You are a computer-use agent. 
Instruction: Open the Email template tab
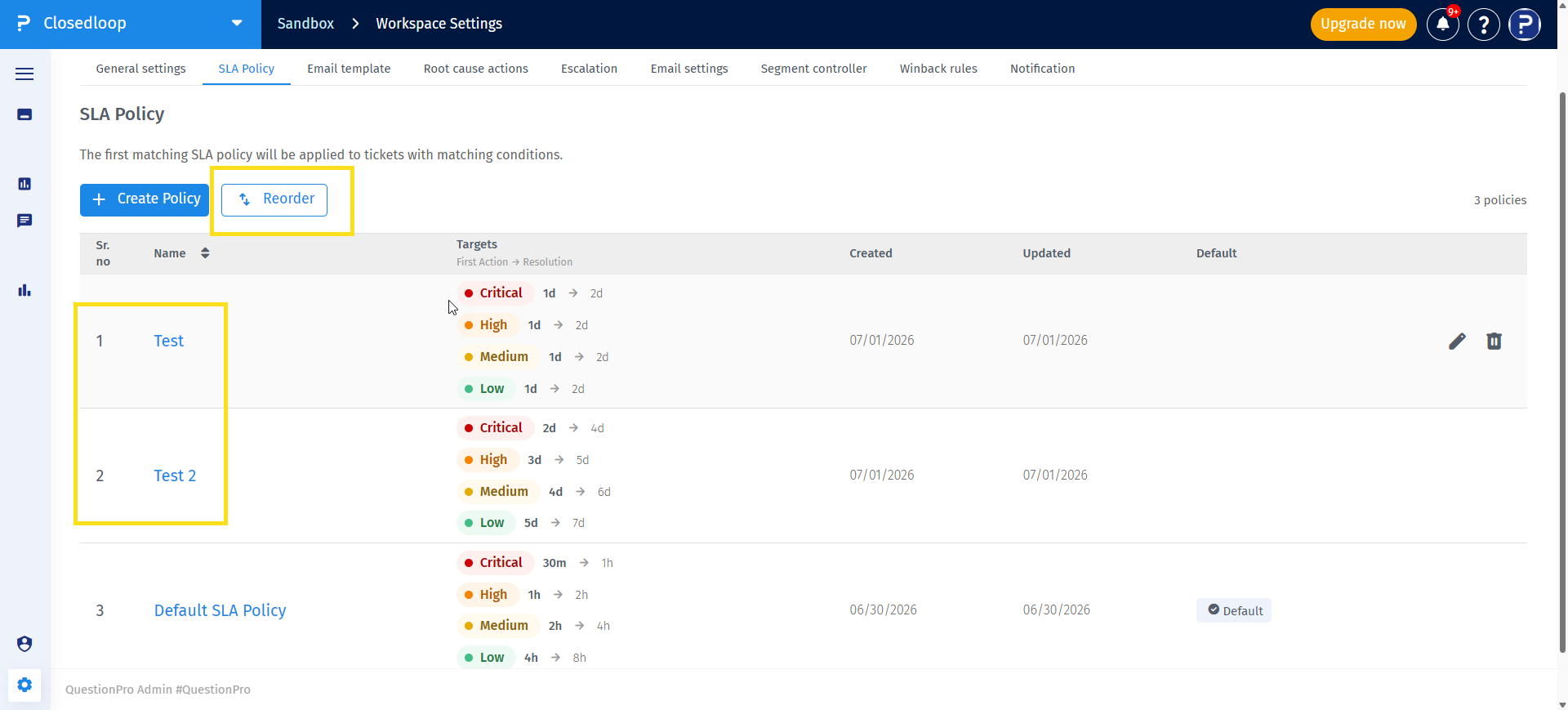pos(349,69)
